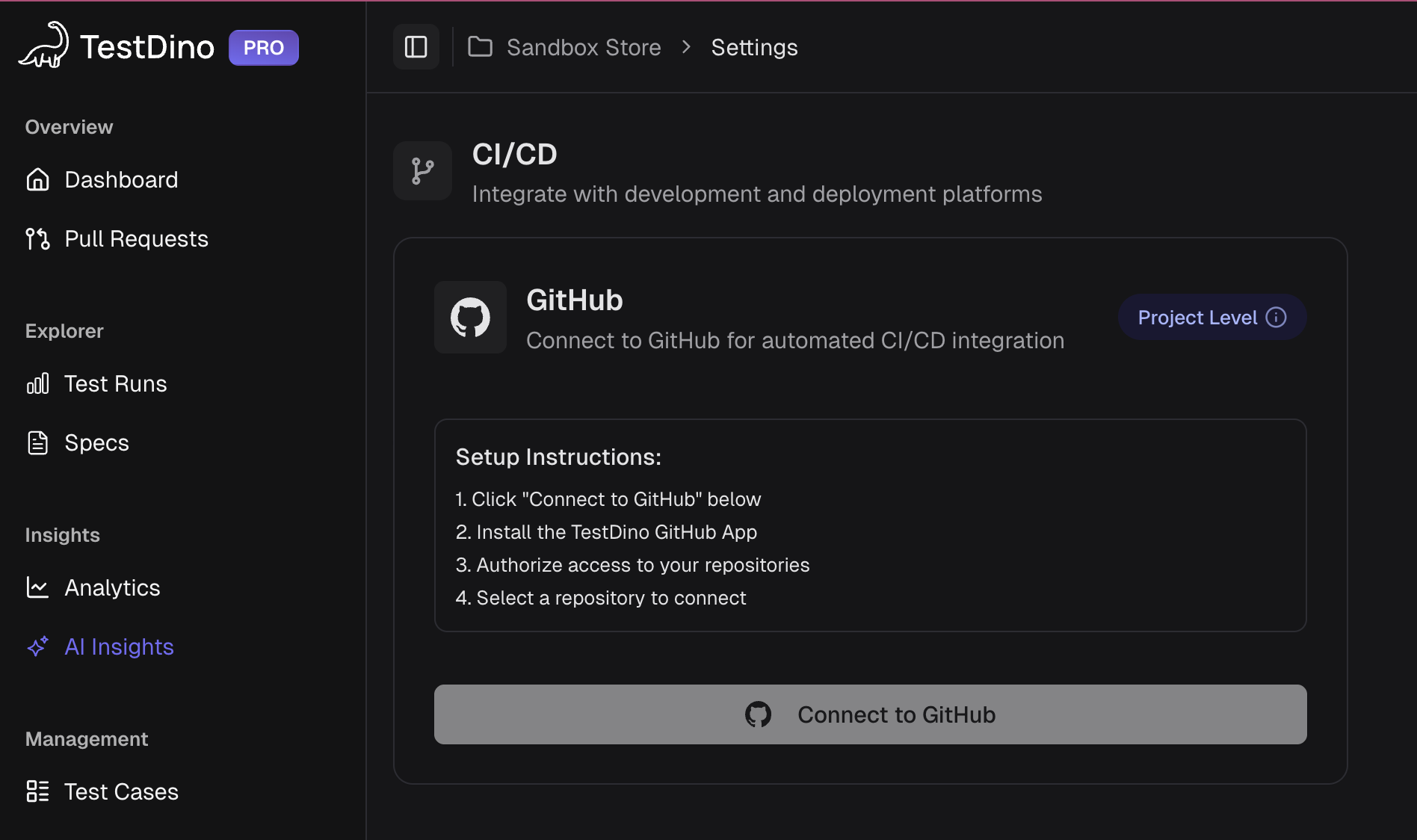Toggle the sidebar collapse panel control
Image resolution: width=1417 pixels, height=840 pixels.
[x=416, y=46]
